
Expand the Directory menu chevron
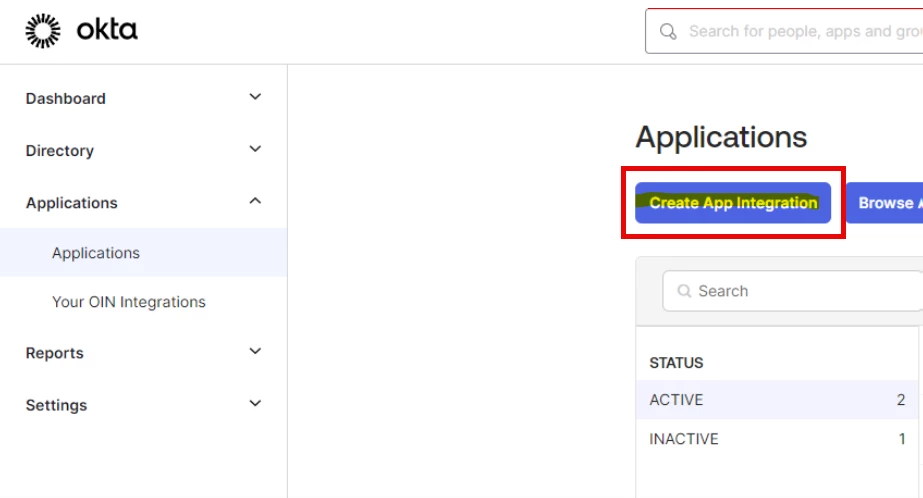255,149
